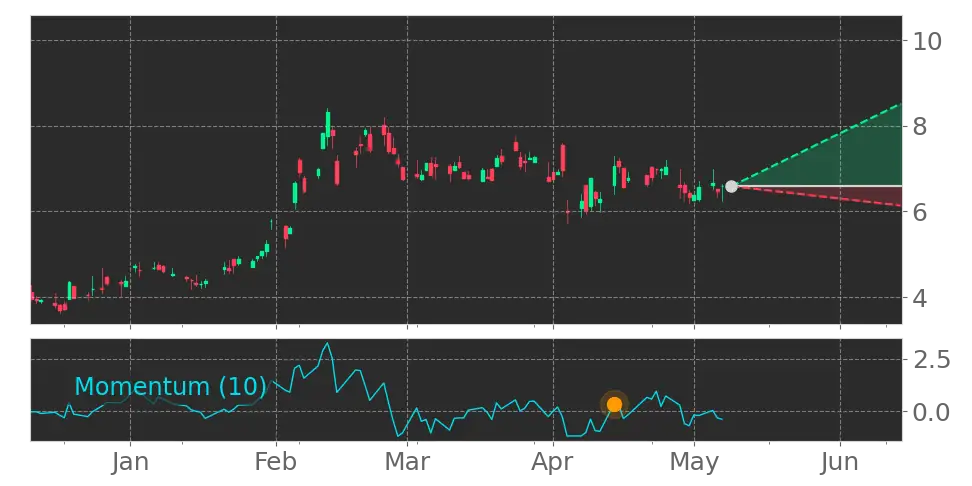Click the orange momentum signal marker

[x=614, y=405]
